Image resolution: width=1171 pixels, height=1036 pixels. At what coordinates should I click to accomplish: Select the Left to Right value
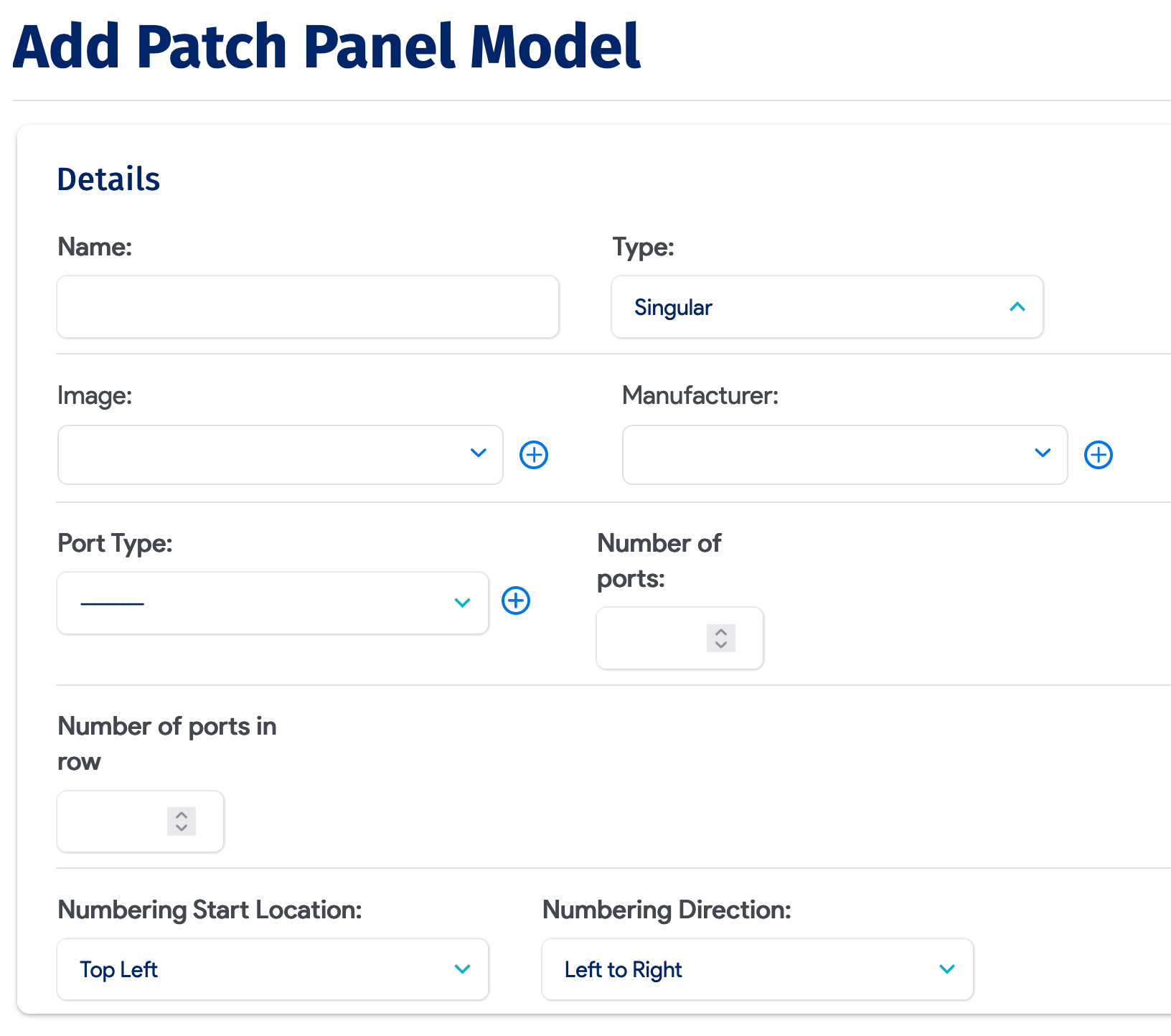coord(622,969)
